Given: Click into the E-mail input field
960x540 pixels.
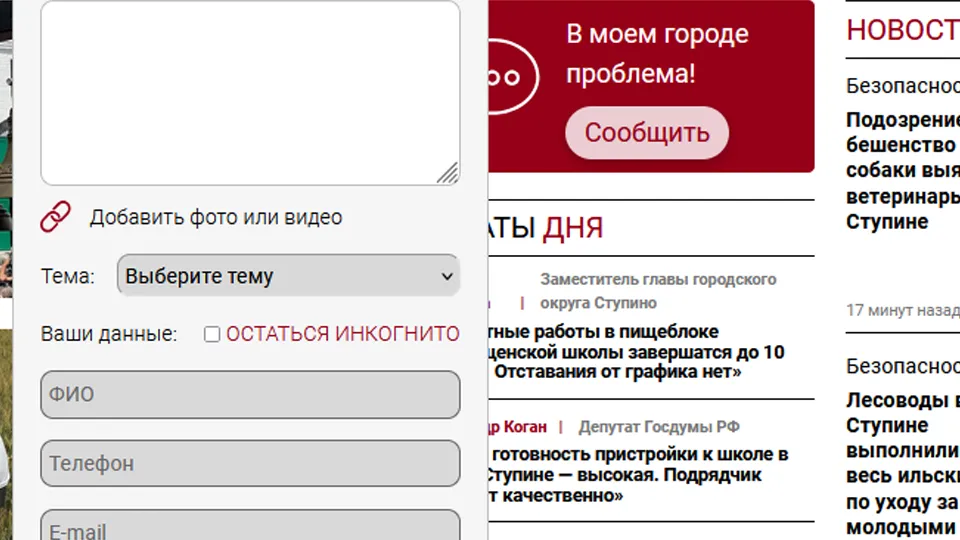Looking at the screenshot, I should [x=250, y=525].
